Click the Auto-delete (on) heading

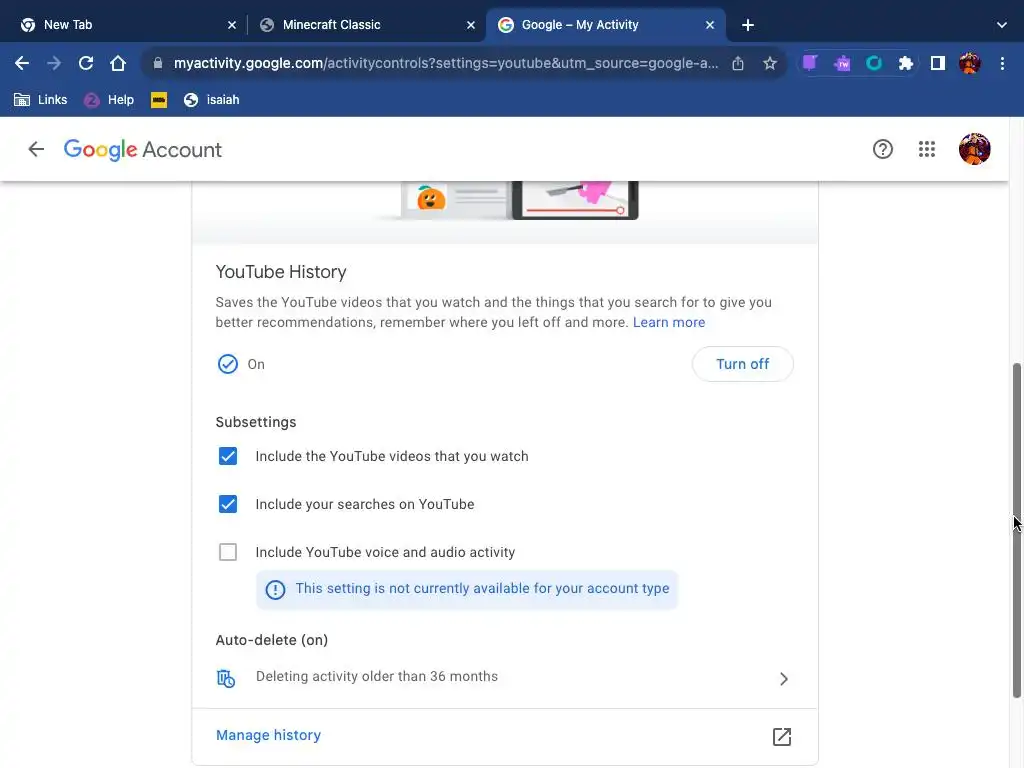pos(272,640)
